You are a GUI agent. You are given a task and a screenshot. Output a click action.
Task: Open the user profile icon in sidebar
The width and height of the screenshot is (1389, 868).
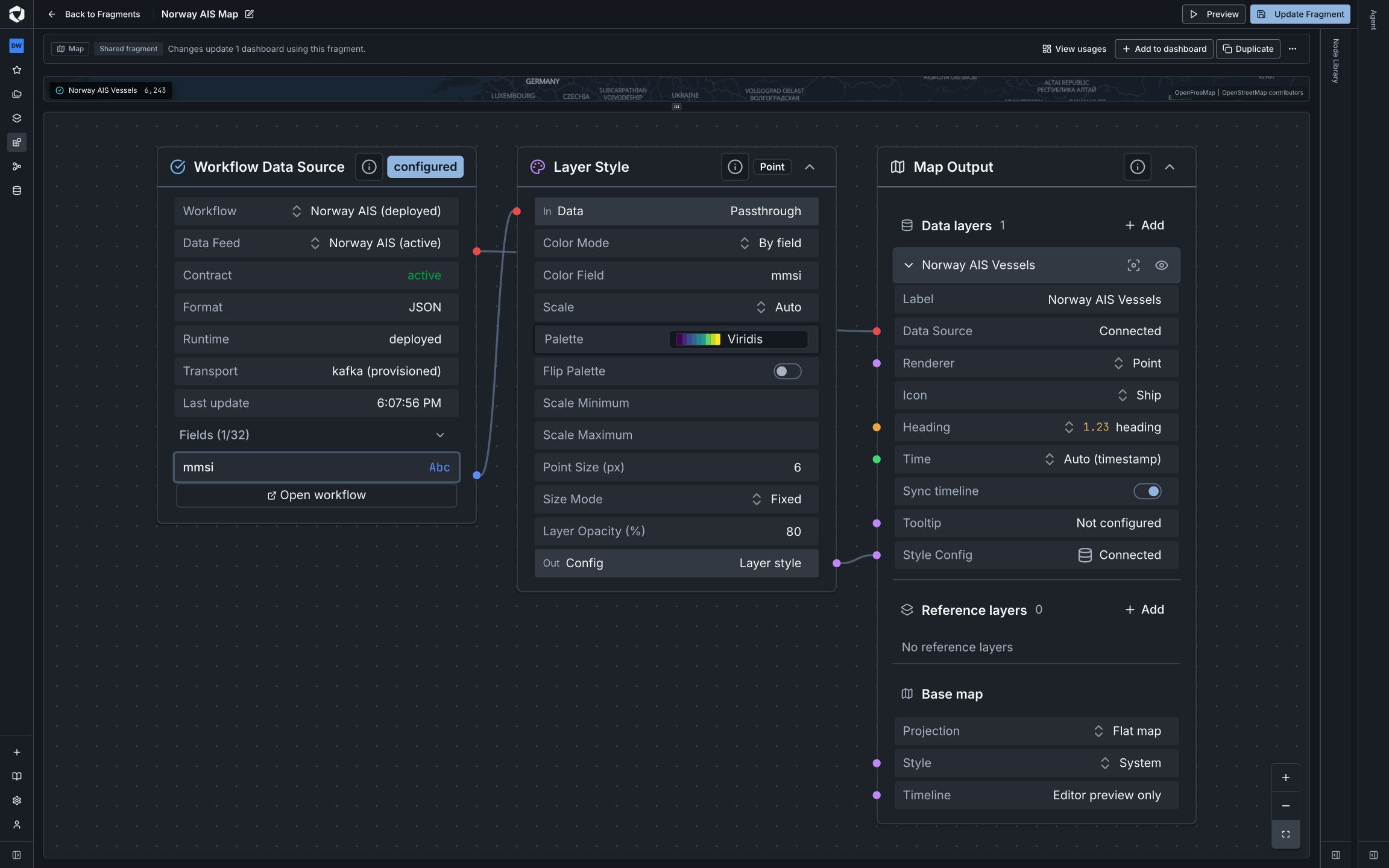[17, 825]
